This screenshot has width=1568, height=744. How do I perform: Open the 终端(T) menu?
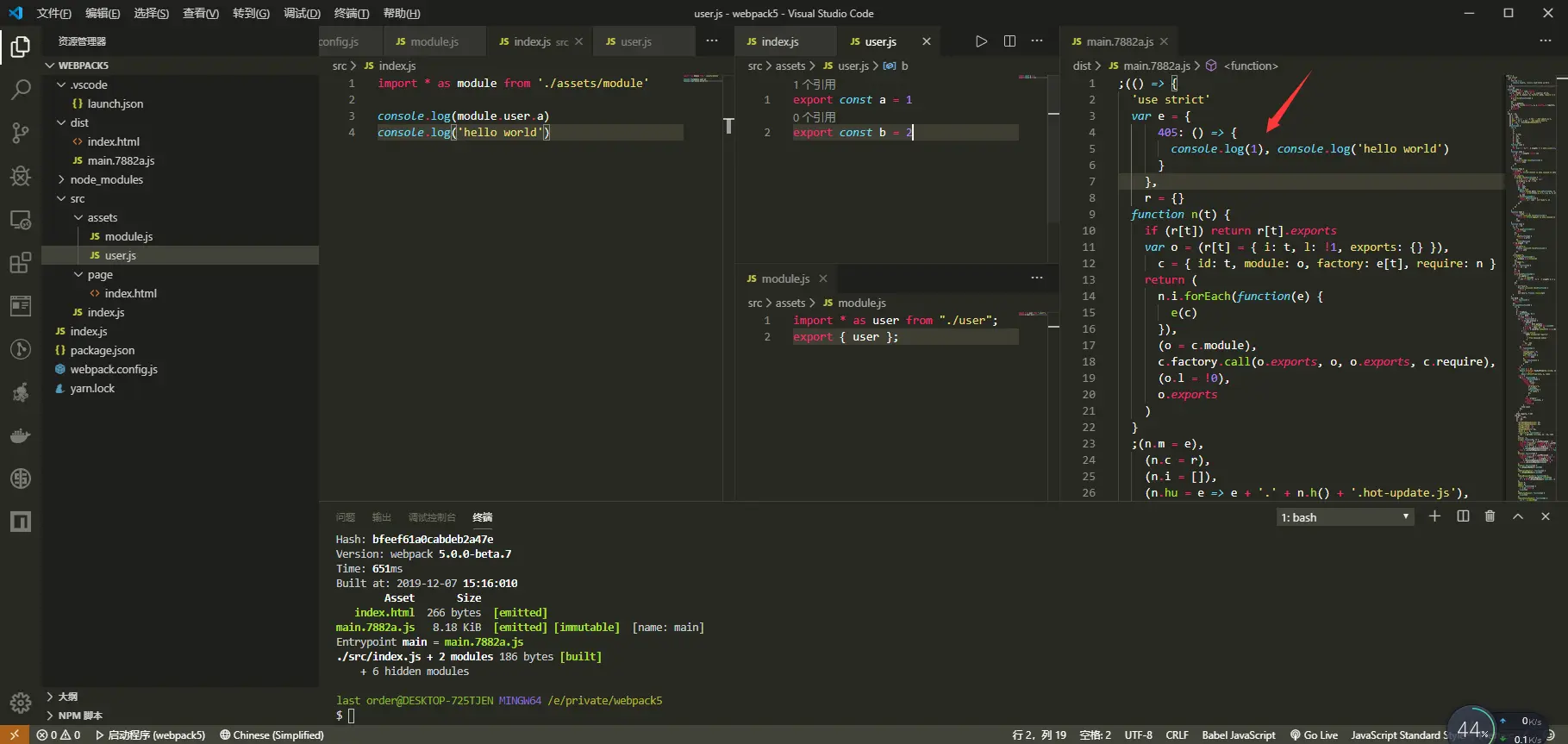[352, 13]
